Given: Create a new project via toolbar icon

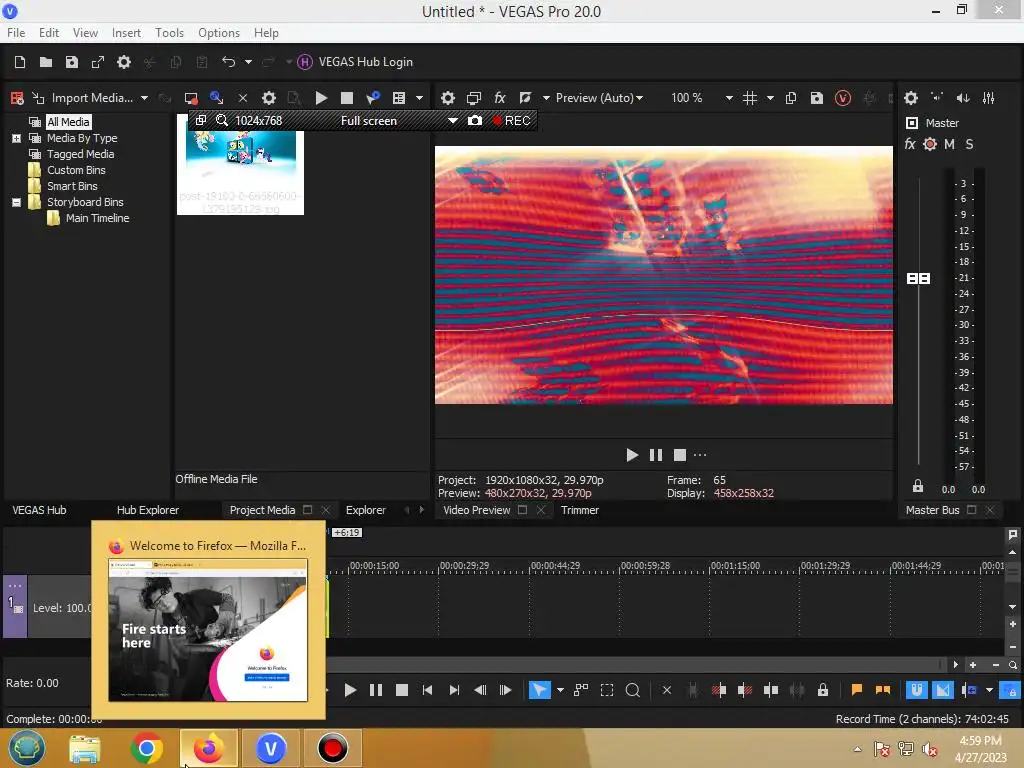Looking at the screenshot, I should click(x=20, y=62).
